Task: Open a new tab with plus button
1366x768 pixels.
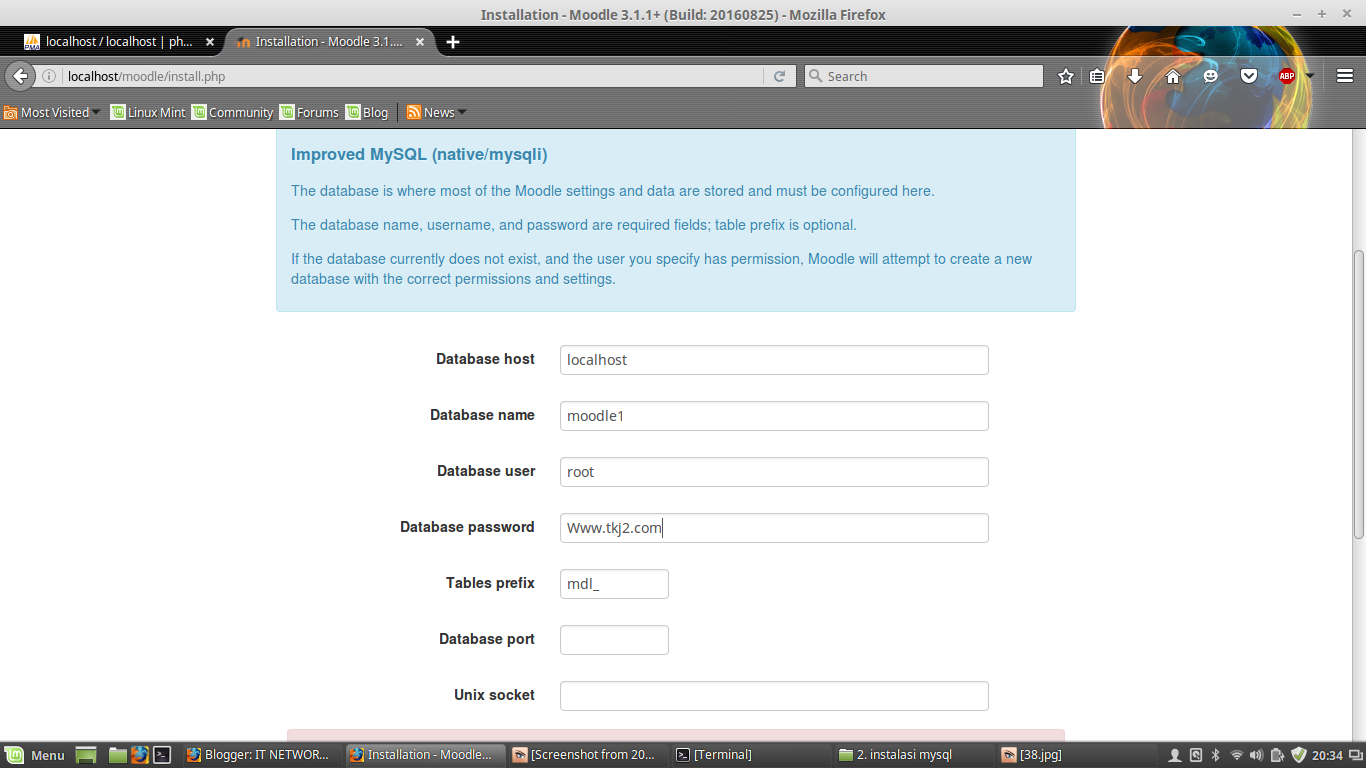Action: (453, 42)
